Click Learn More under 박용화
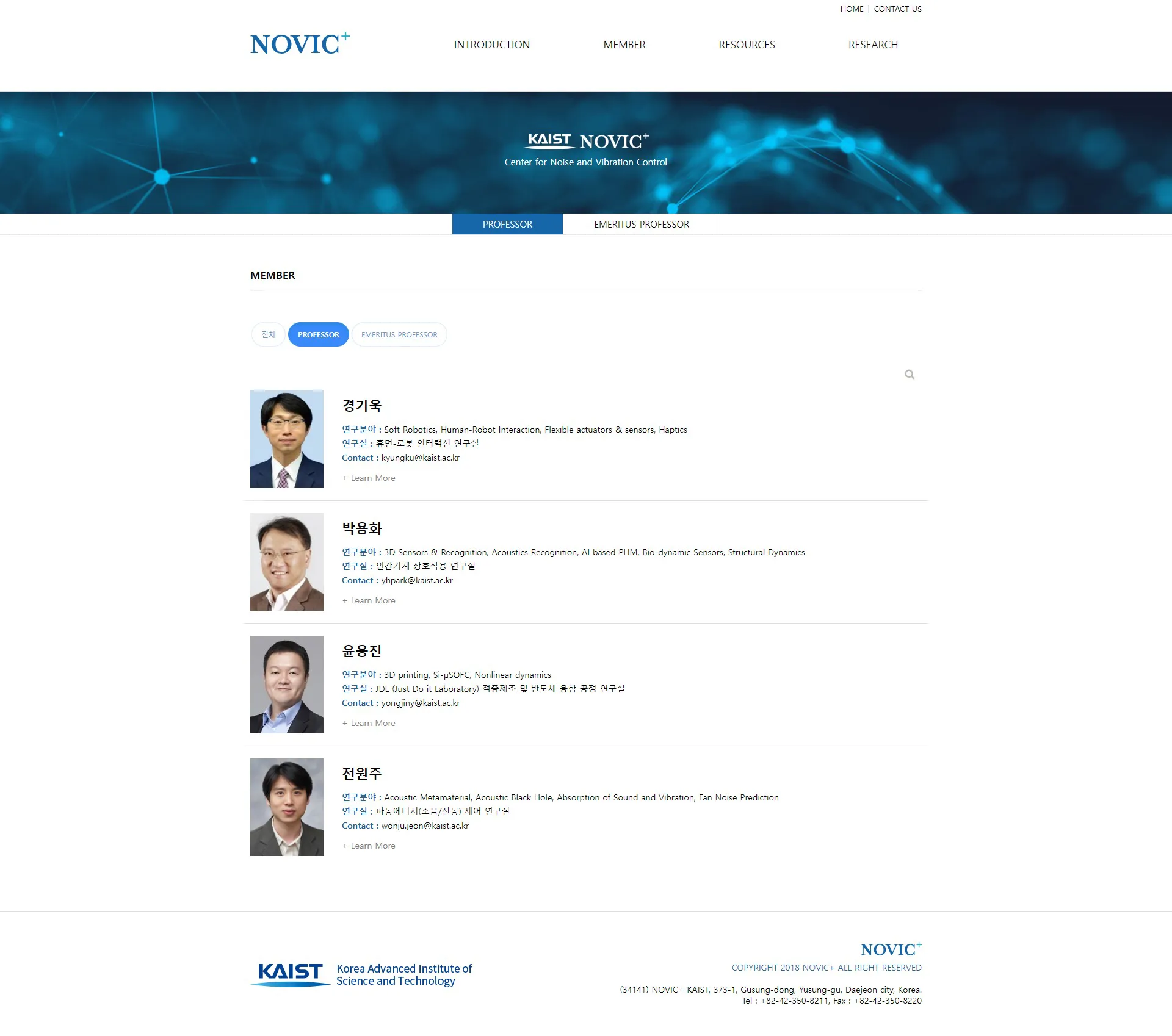Screen dimensions: 1172x1036 click(369, 600)
